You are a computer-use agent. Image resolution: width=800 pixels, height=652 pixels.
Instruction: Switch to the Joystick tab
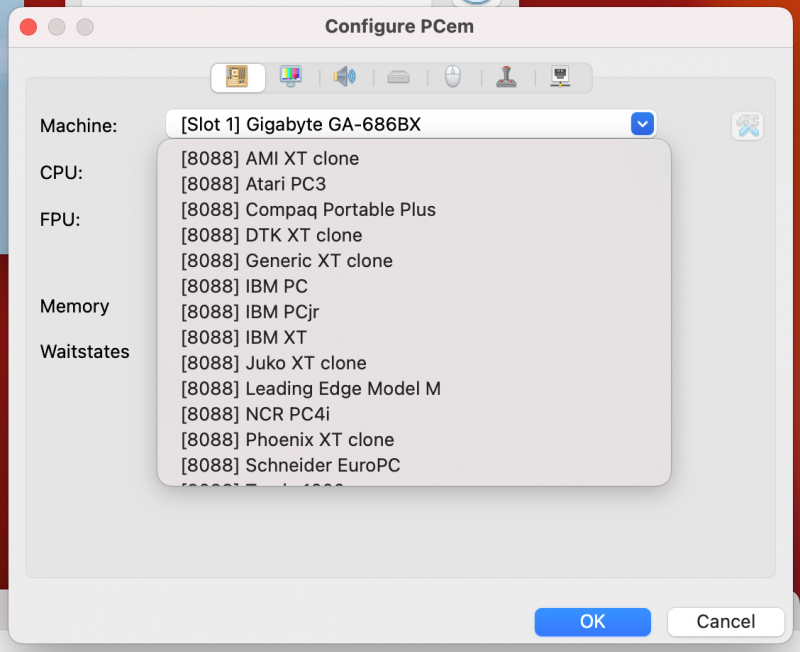click(507, 78)
